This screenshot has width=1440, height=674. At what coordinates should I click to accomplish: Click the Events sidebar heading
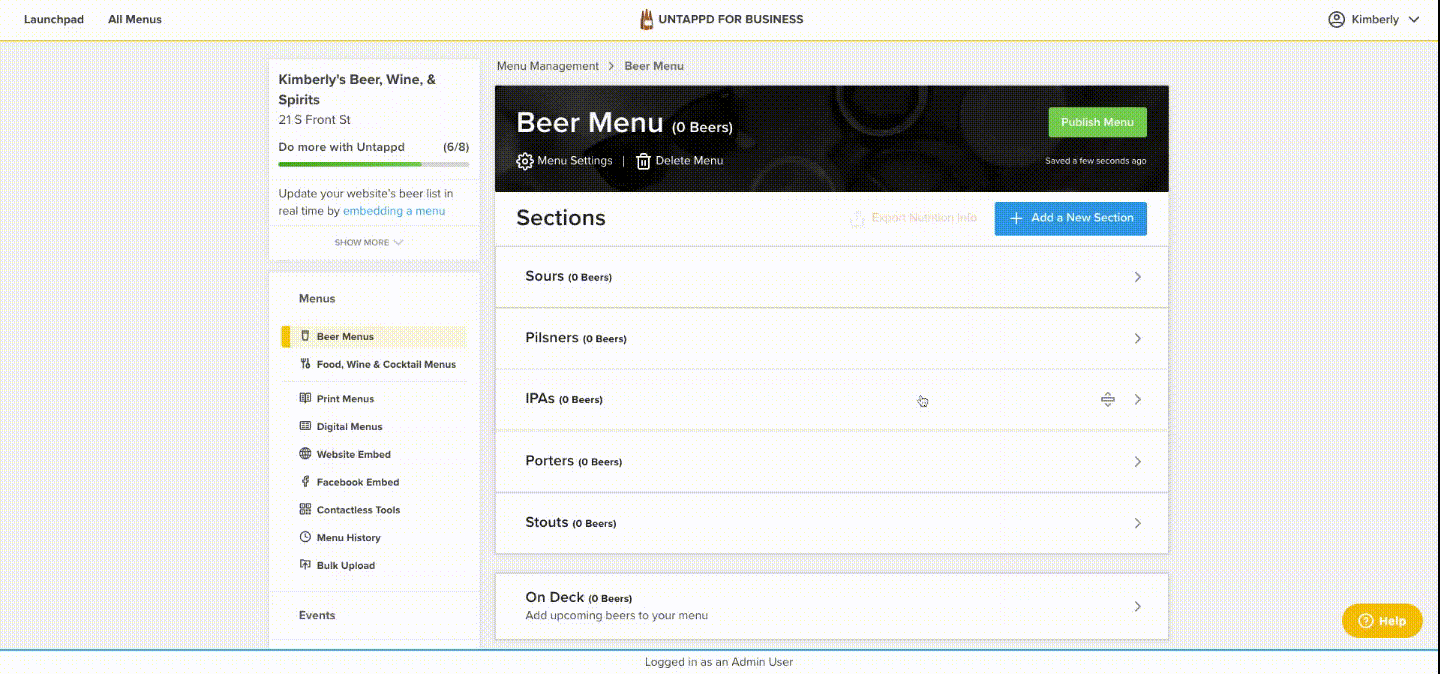(x=317, y=615)
